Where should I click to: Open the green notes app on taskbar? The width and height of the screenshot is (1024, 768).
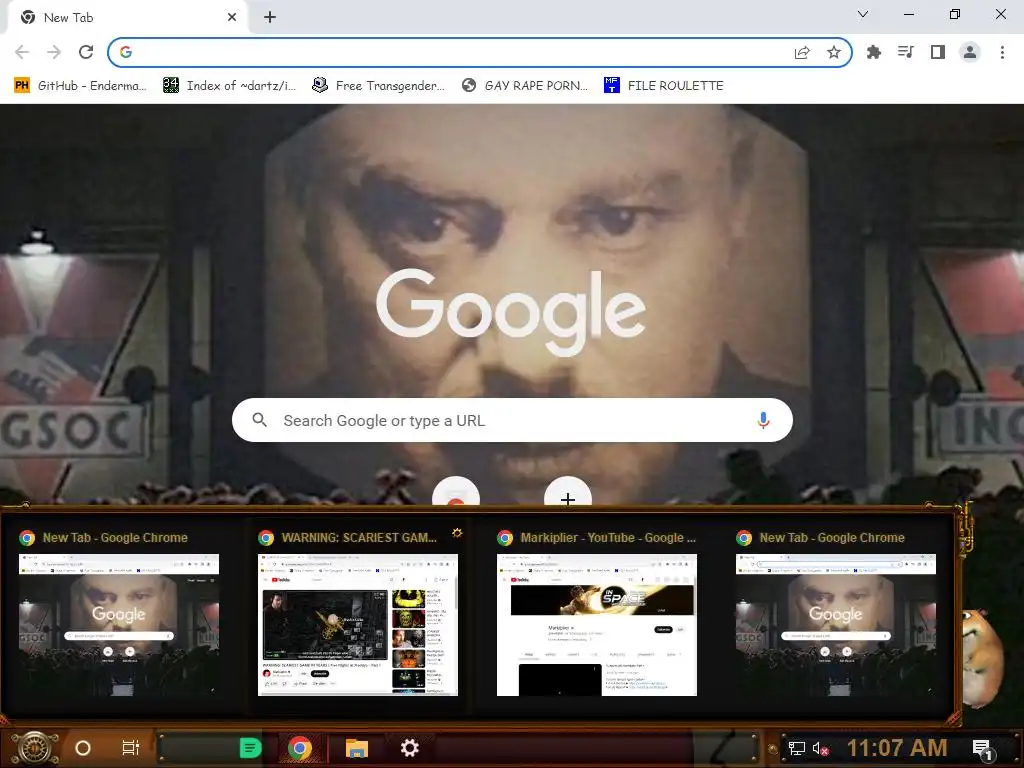(250, 748)
